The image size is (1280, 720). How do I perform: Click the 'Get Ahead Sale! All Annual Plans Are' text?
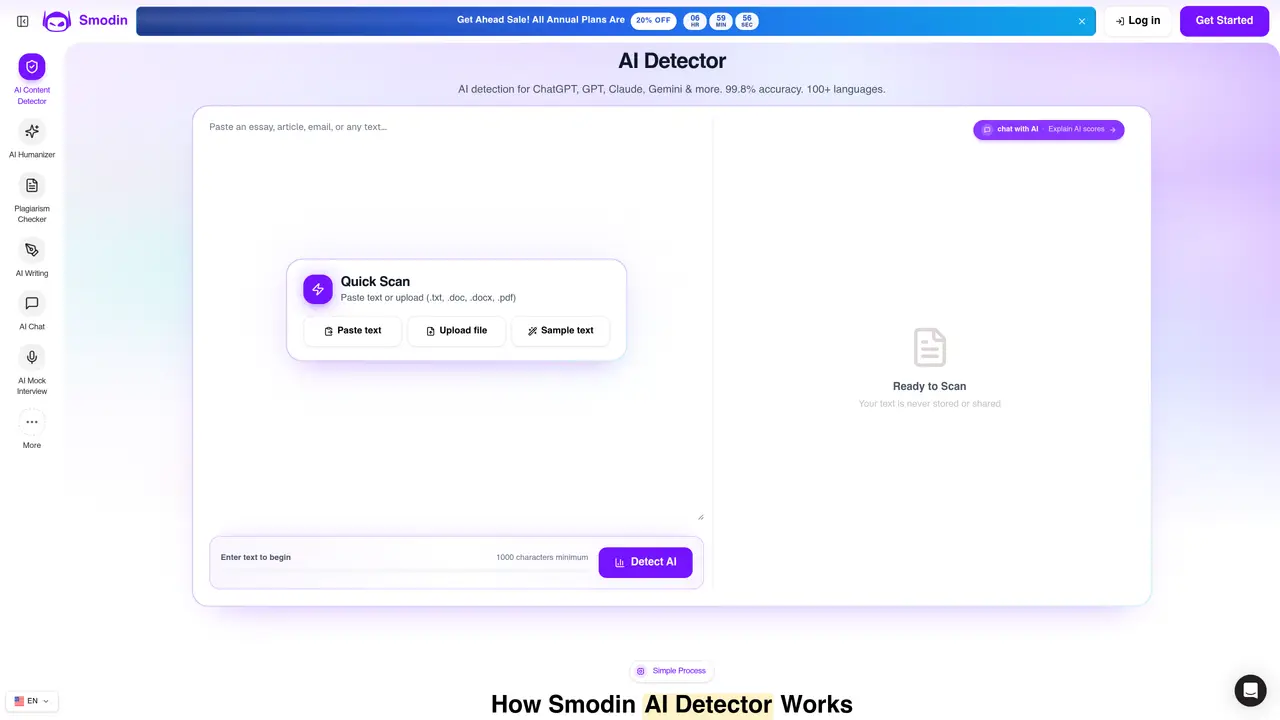pyautogui.click(x=541, y=20)
